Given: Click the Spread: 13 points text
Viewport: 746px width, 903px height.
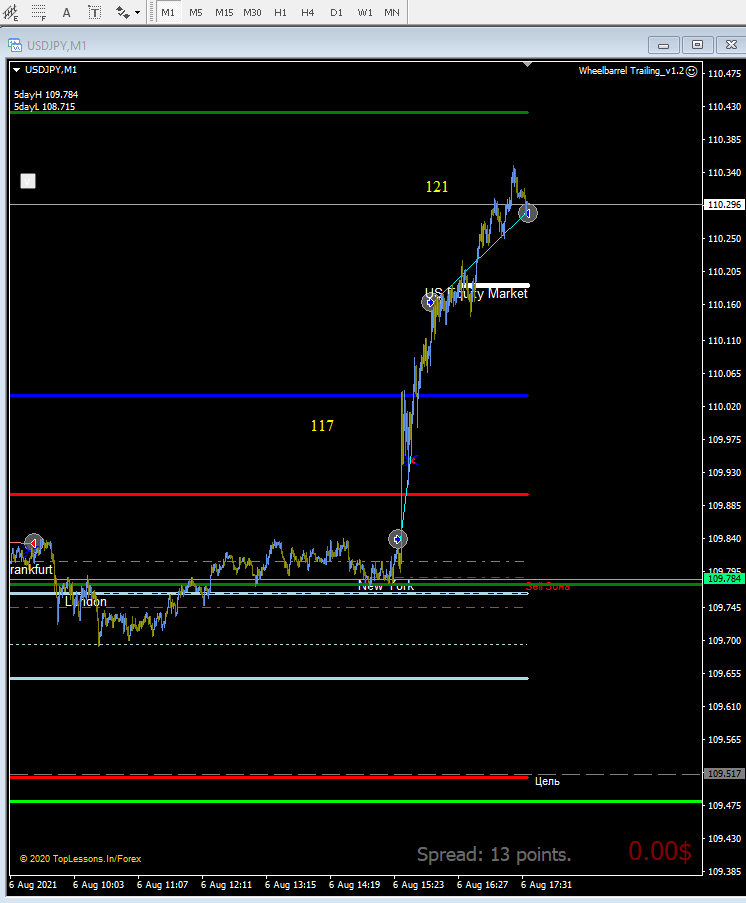Looking at the screenshot, I should 494,854.
